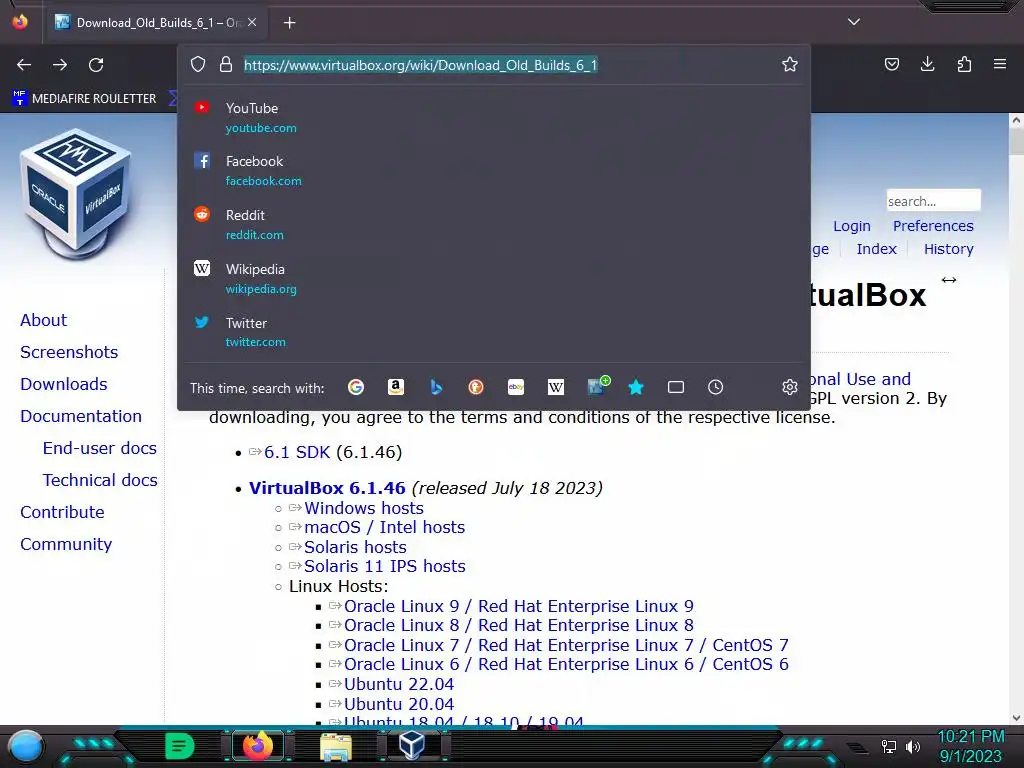Search open tabs icon
Viewport: 1024px width, 768px height.
(x=676, y=387)
